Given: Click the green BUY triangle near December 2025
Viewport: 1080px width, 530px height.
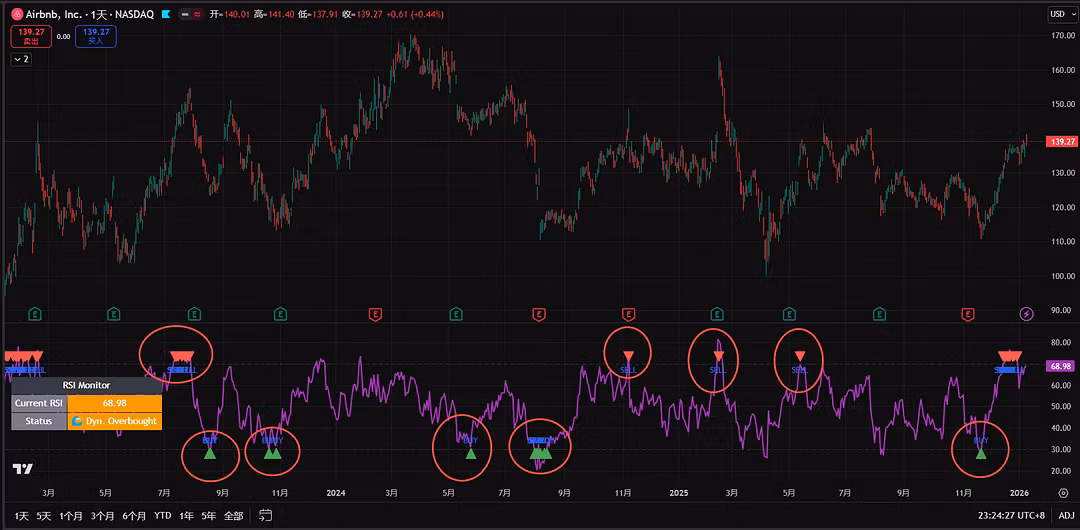Looking at the screenshot, I should (981, 453).
